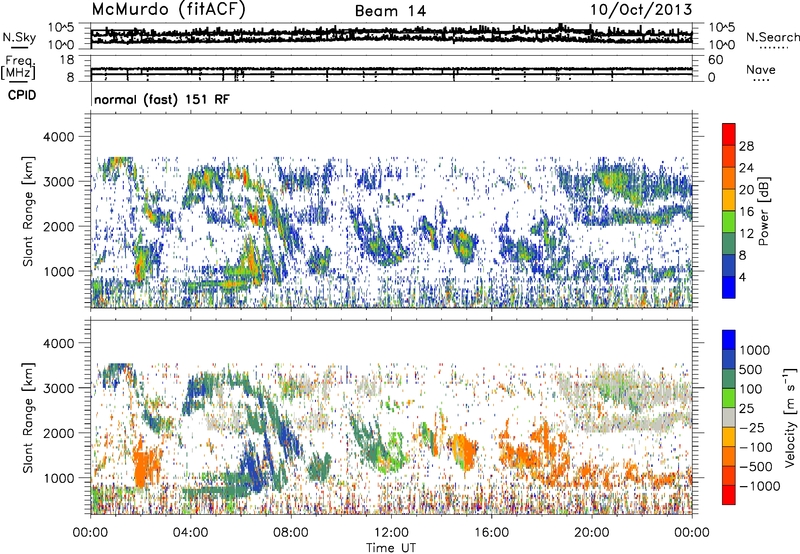Pick the yellow Velocity segment between -100 and -25
Viewport: 800px width, 554px height.
(x=729, y=437)
